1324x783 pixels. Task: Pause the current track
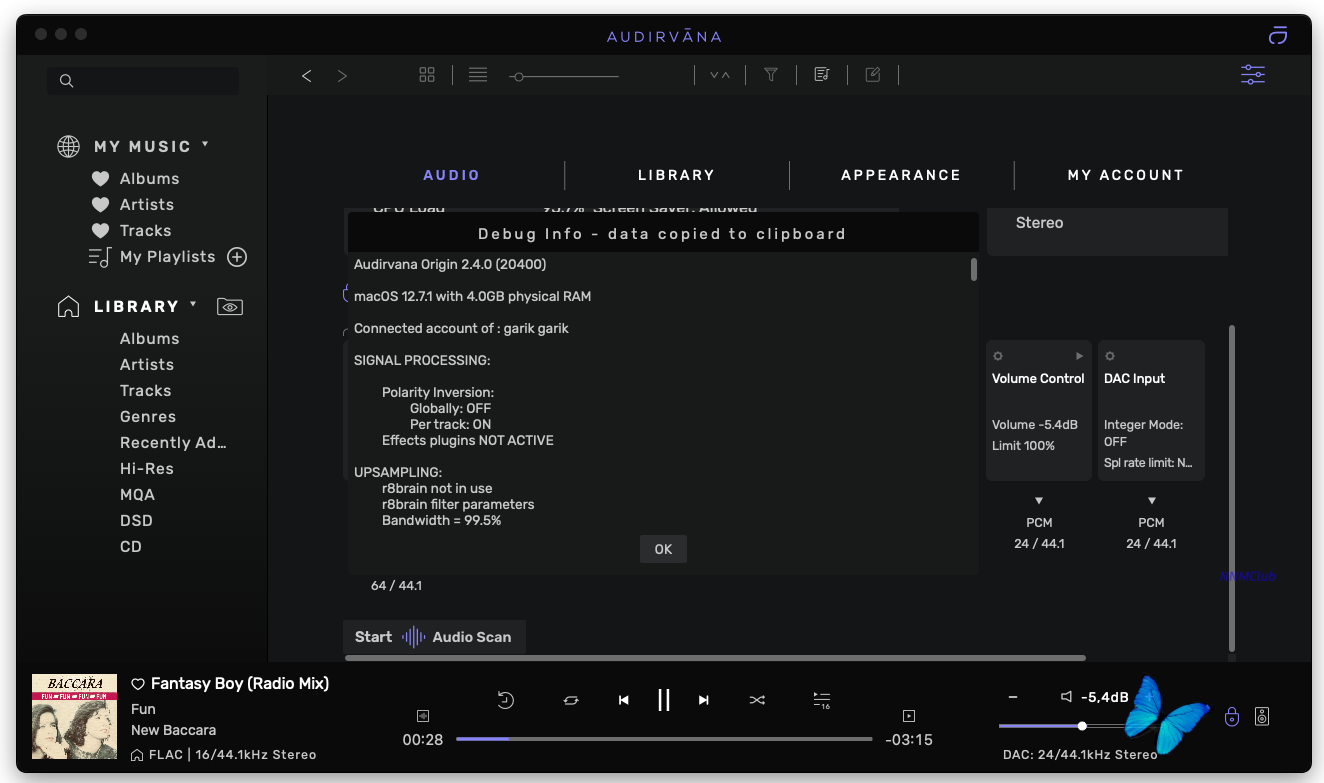tap(663, 700)
